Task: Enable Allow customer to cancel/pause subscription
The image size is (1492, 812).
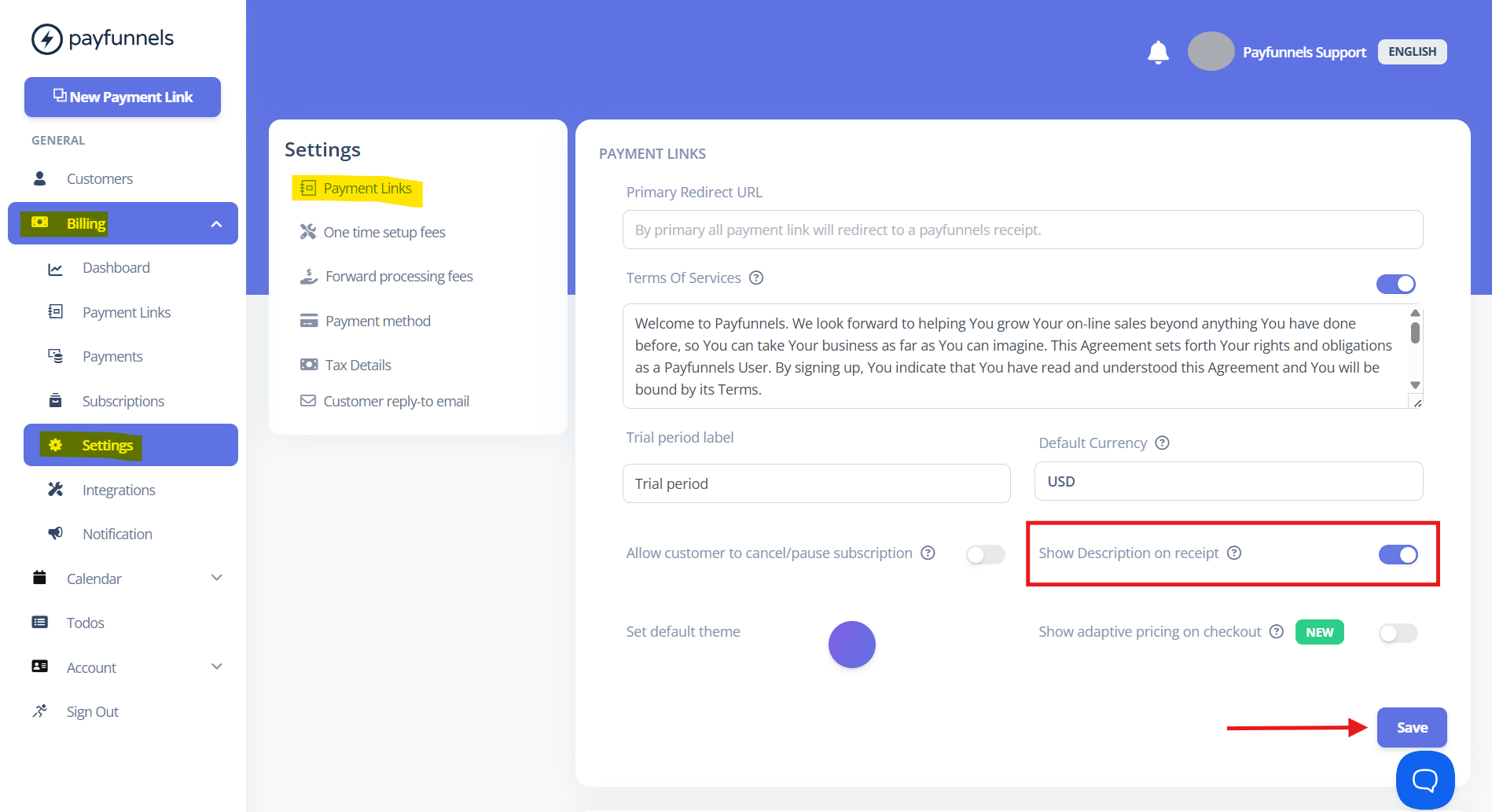Action: click(986, 555)
